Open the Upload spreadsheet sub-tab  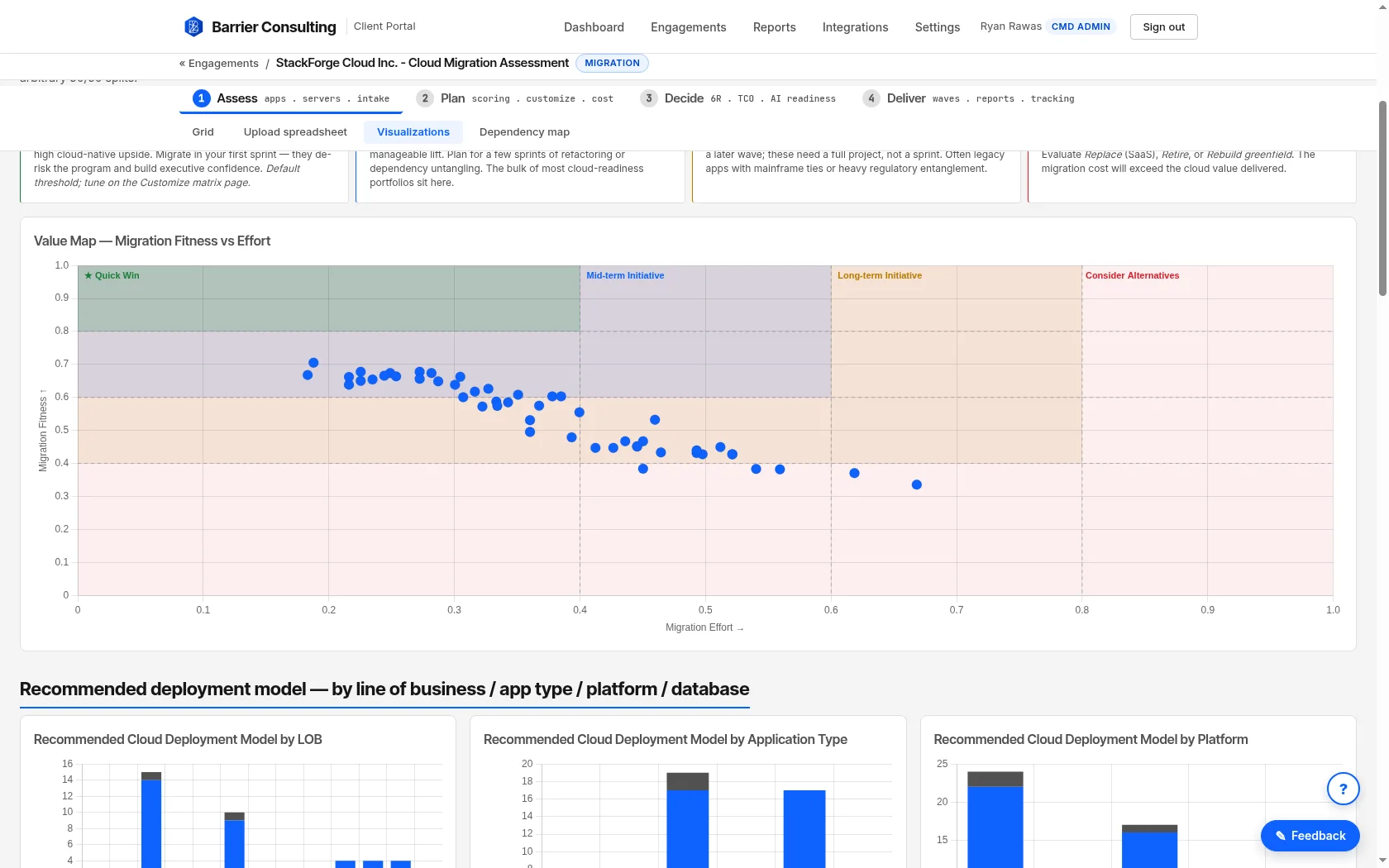[x=295, y=132]
